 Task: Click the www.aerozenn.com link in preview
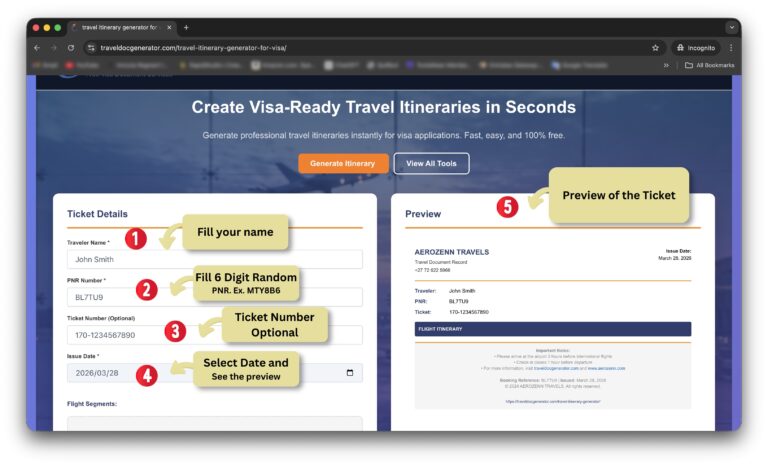click(x=606, y=368)
